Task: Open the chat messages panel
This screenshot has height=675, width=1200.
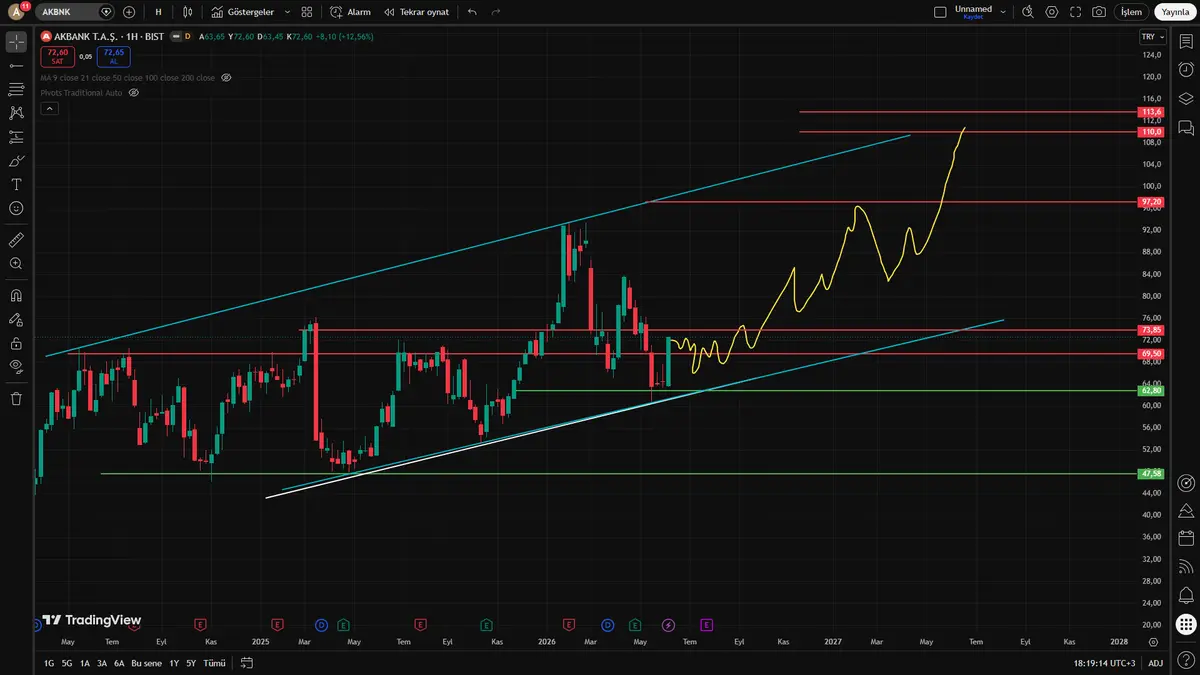Action: pos(1185,127)
